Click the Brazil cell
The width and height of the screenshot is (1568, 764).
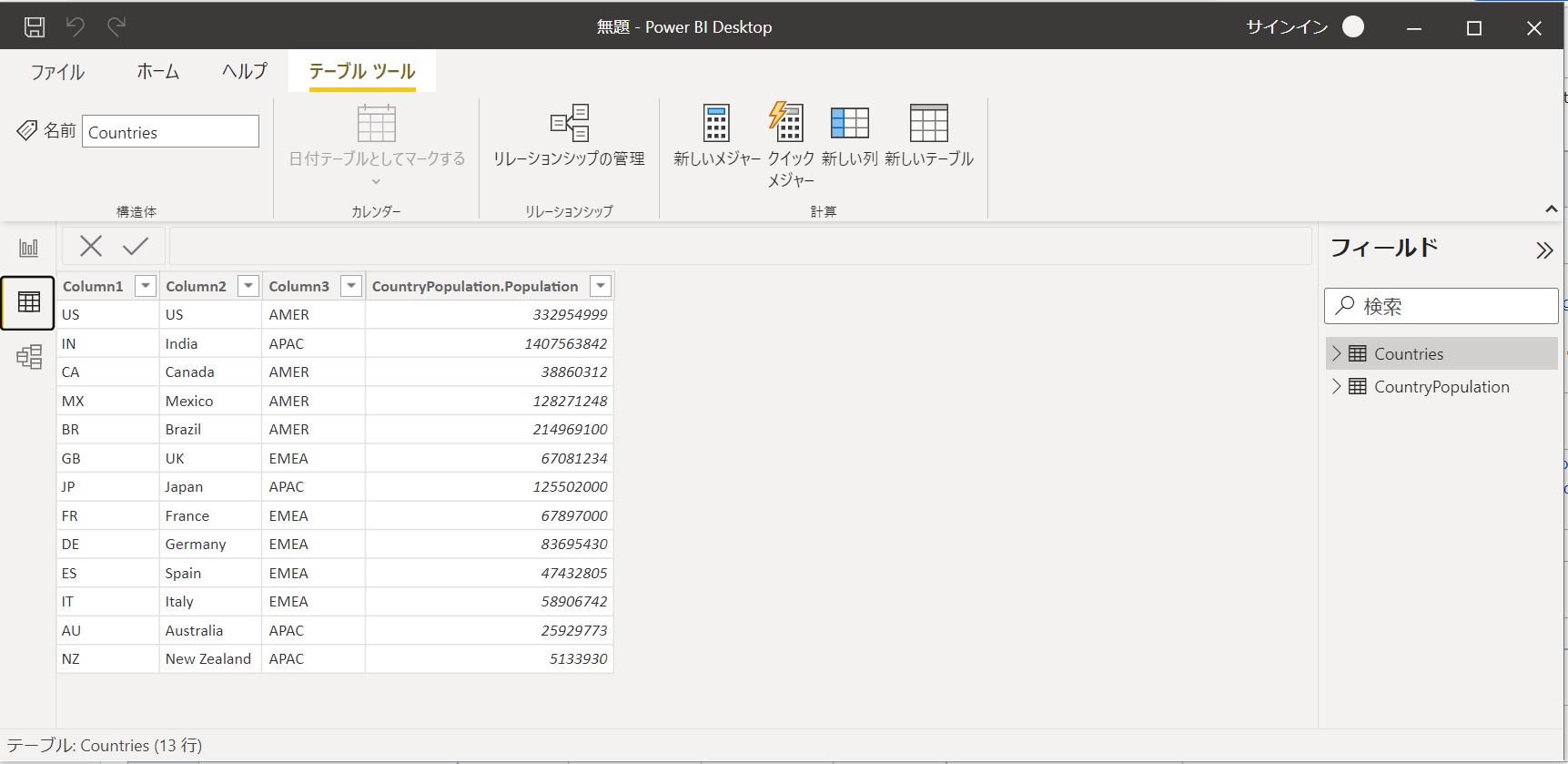210,429
